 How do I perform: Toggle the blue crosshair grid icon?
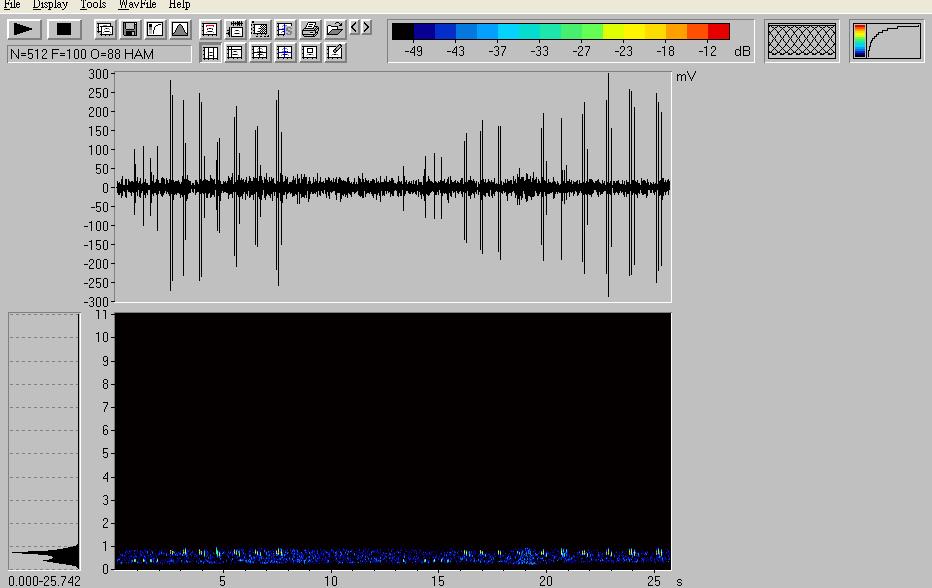click(285, 52)
